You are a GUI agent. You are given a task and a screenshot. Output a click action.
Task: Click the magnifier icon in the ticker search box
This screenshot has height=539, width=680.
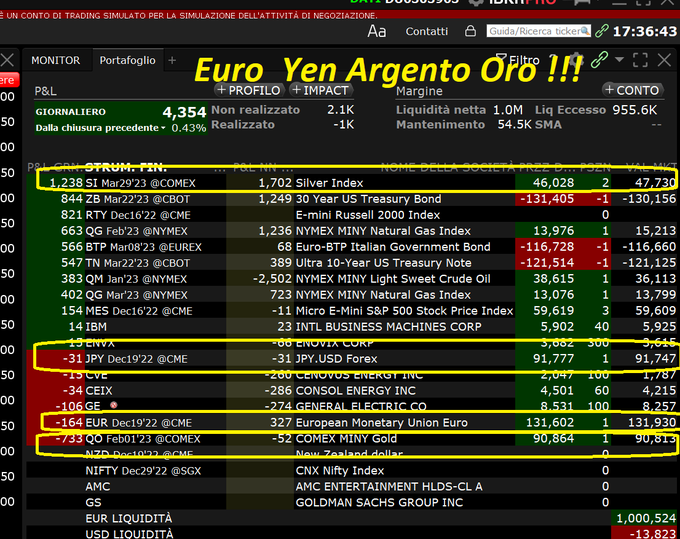coord(585,31)
